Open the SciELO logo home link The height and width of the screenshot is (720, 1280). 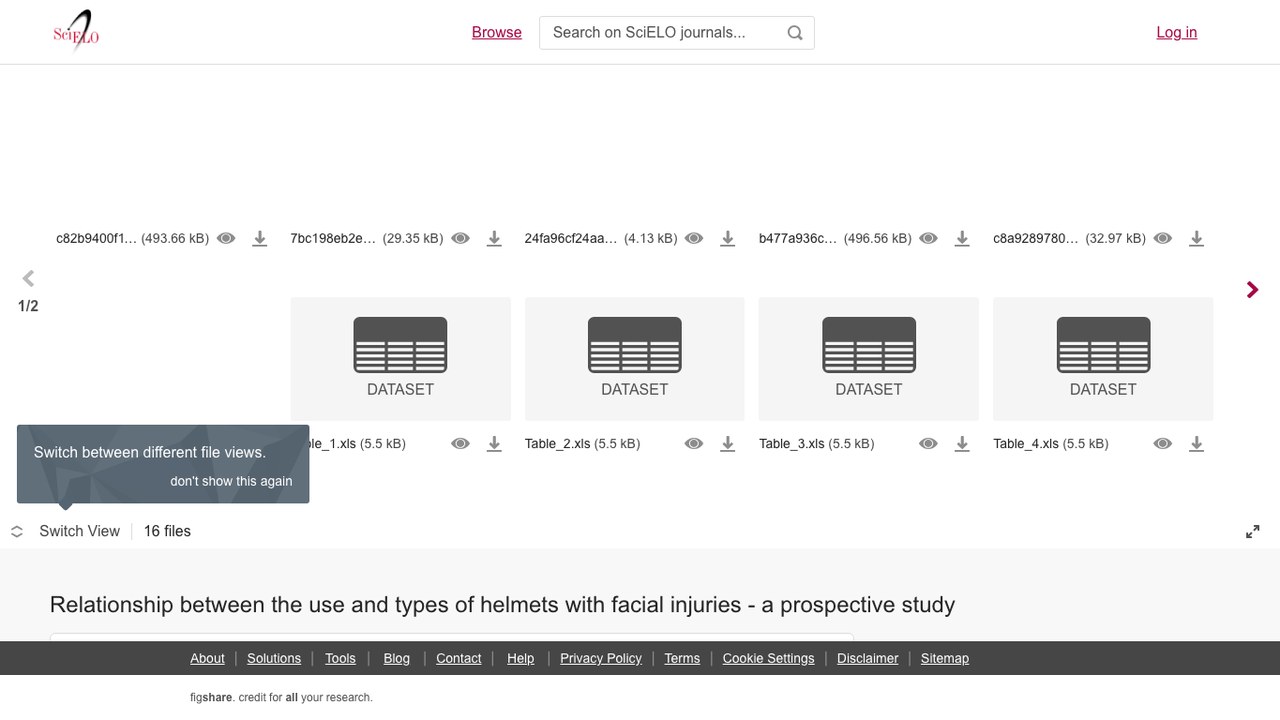point(76,32)
